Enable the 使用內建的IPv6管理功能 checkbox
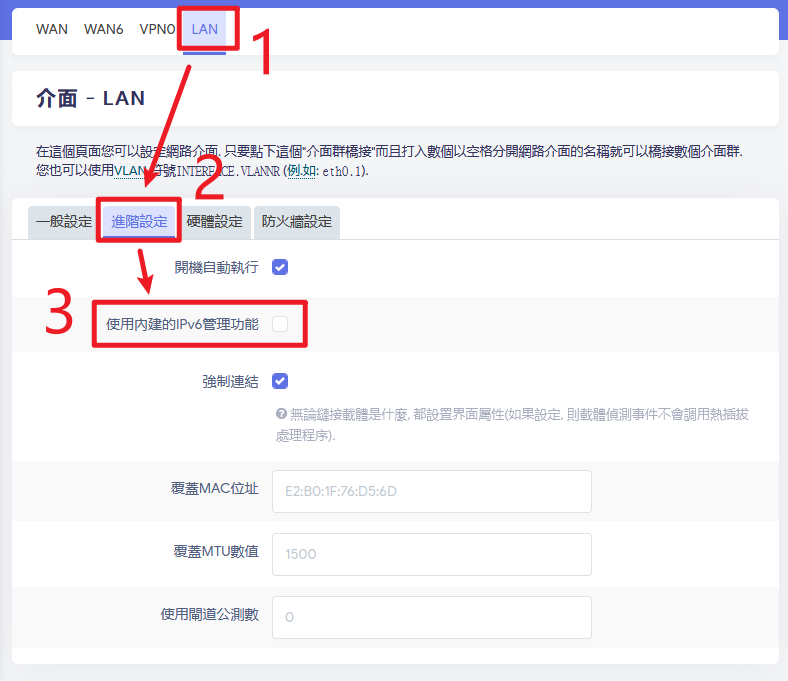The width and height of the screenshot is (788, 681). tap(280, 324)
